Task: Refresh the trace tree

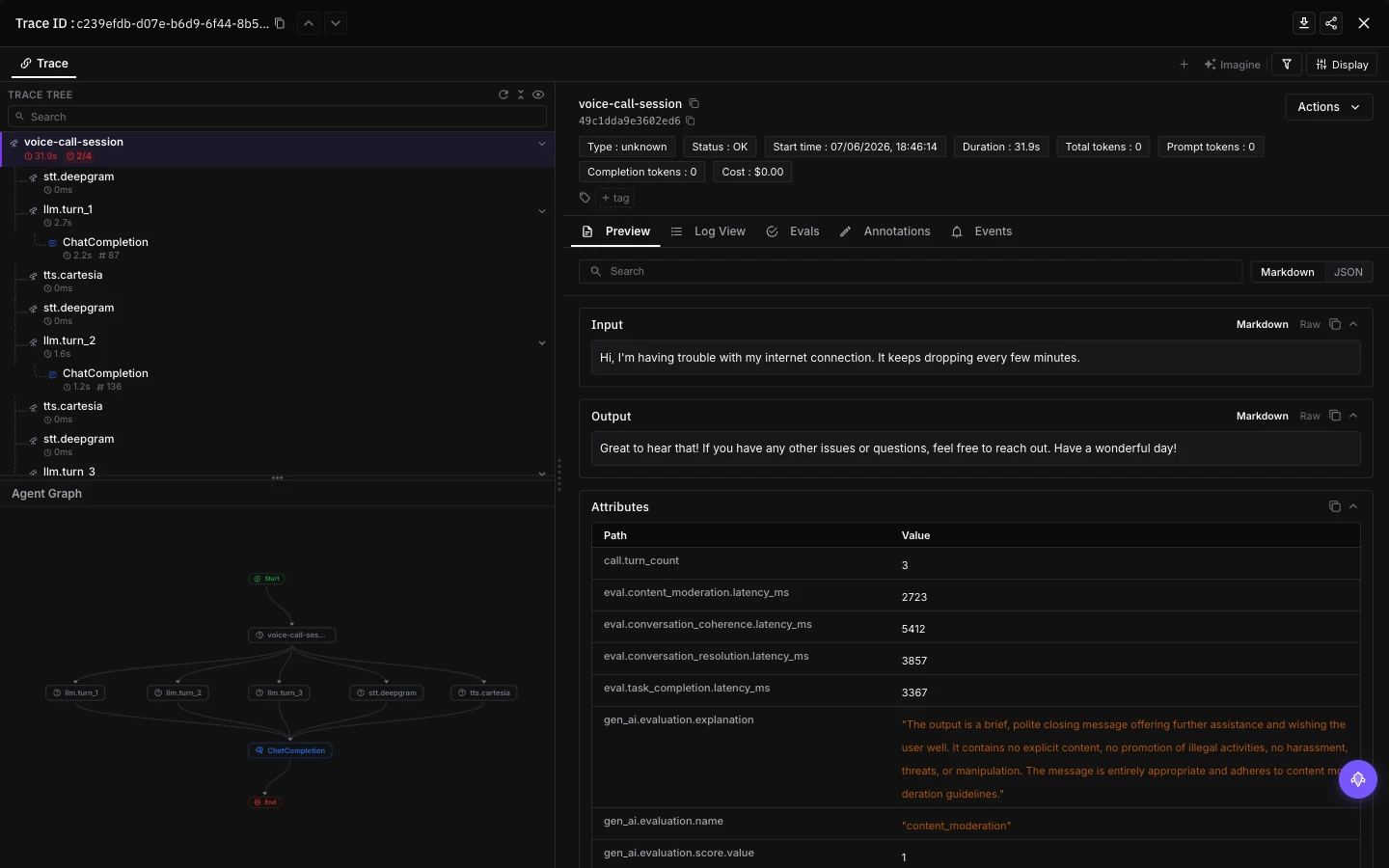Action: (x=504, y=95)
